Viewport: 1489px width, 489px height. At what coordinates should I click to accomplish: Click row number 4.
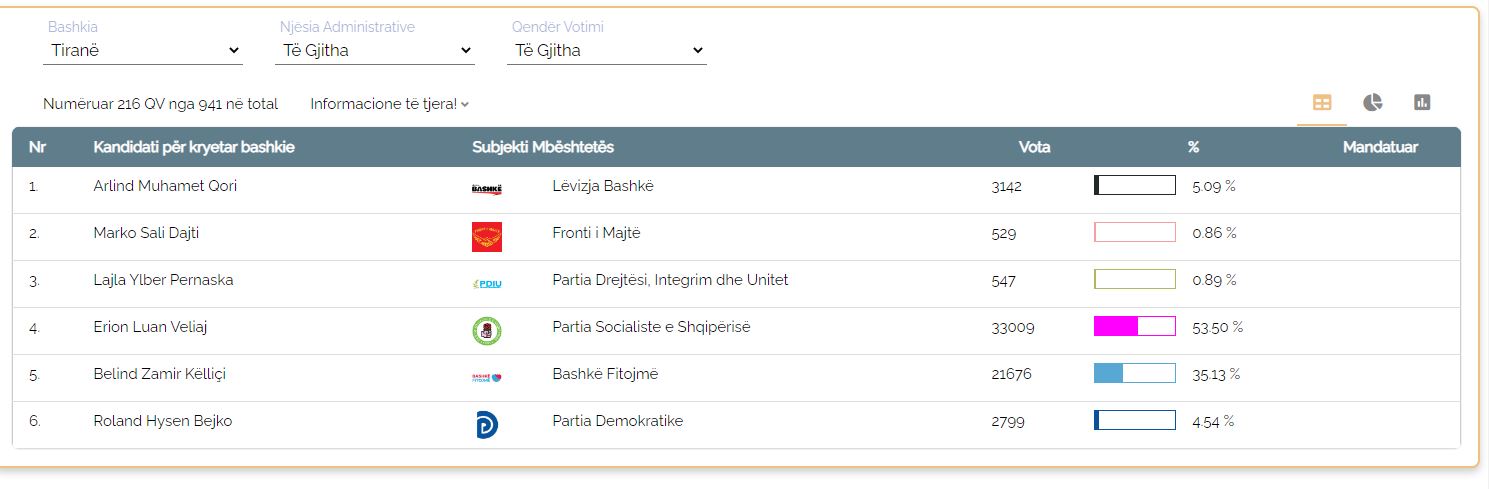34,328
